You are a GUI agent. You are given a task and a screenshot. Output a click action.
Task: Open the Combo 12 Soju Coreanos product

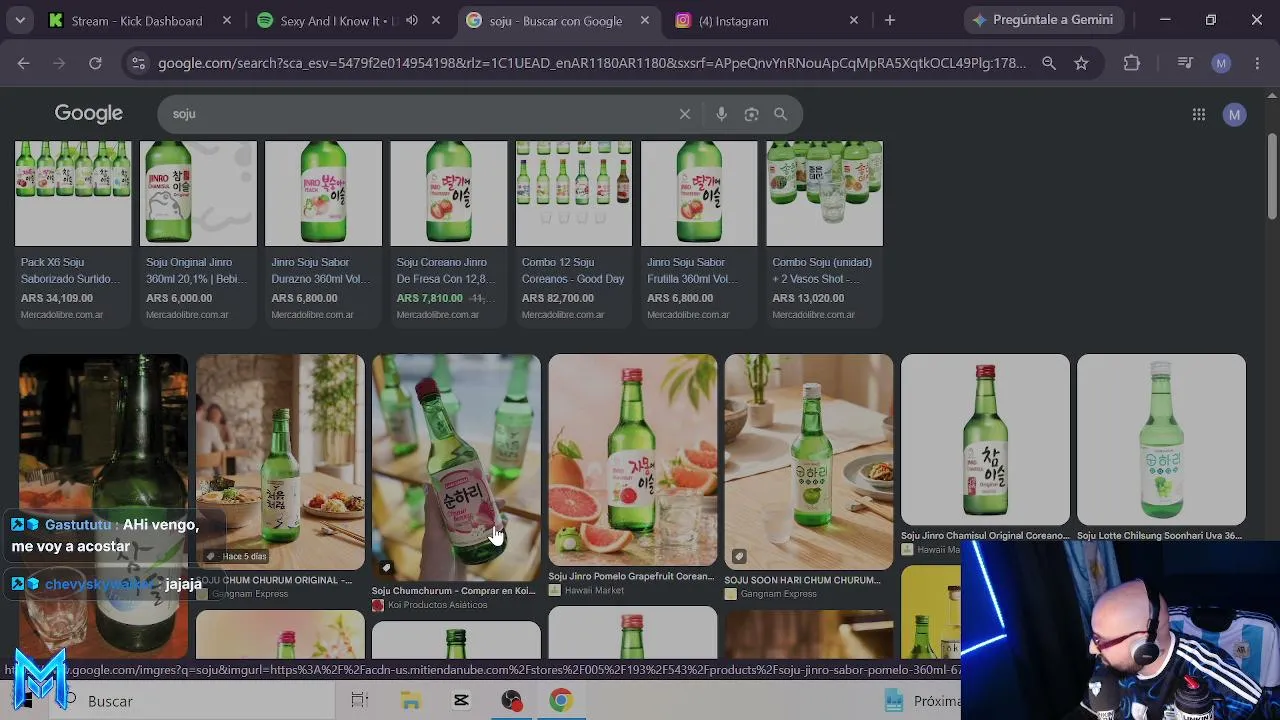pos(574,234)
